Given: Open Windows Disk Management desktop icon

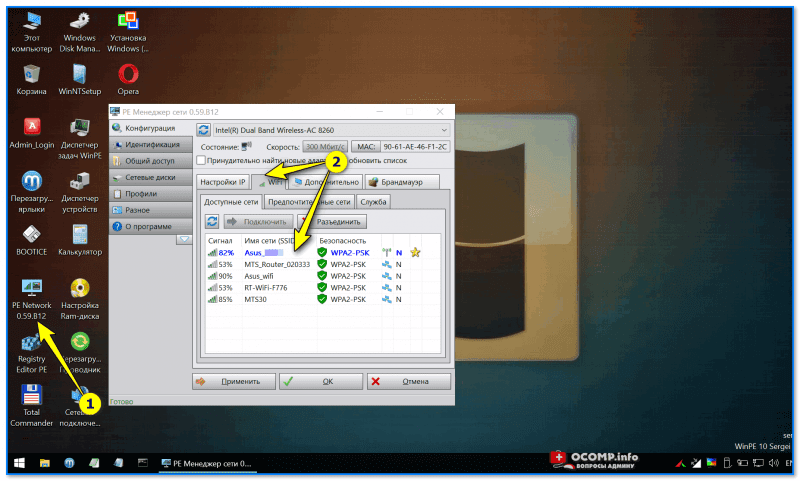Looking at the screenshot, I should click(x=80, y=31).
